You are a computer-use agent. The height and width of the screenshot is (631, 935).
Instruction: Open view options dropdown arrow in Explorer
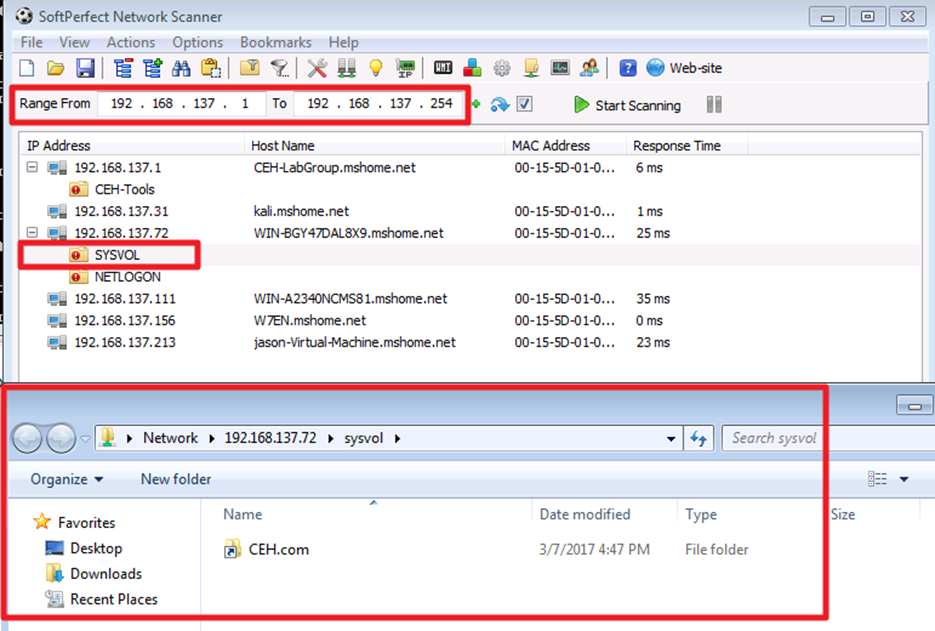pyautogui.click(x=904, y=479)
